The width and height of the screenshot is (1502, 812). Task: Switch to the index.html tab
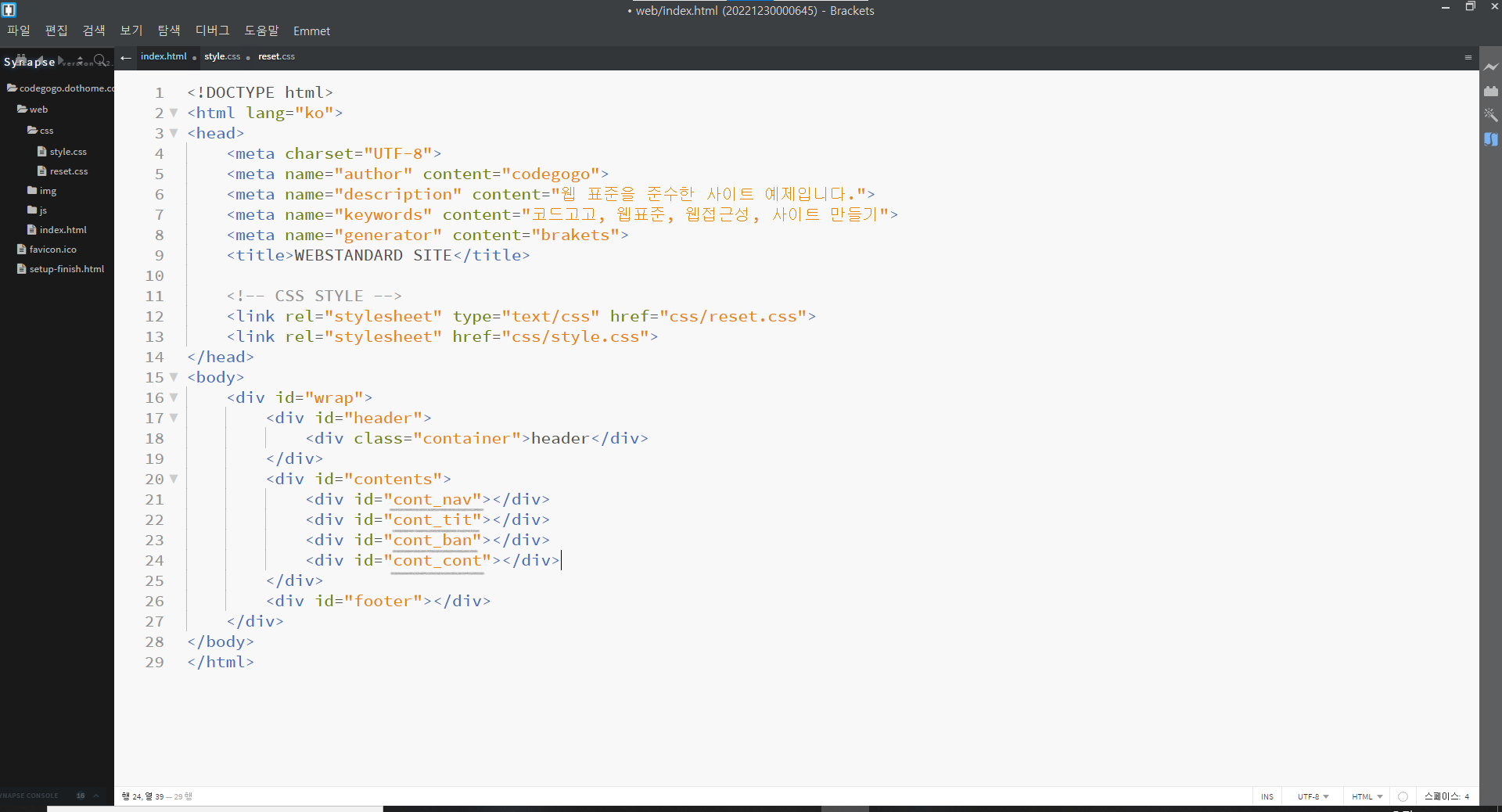click(163, 56)
